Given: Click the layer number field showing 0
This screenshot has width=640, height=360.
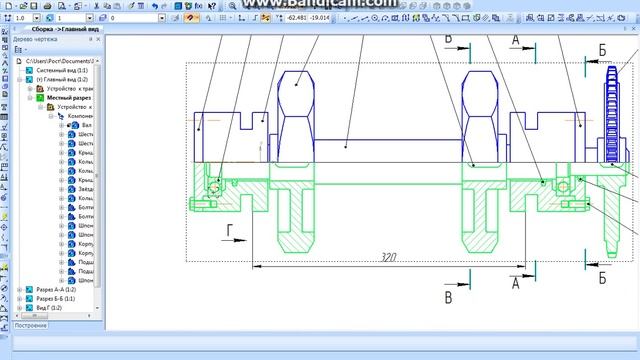Looking at the screenshot, I should pos(133,18).
